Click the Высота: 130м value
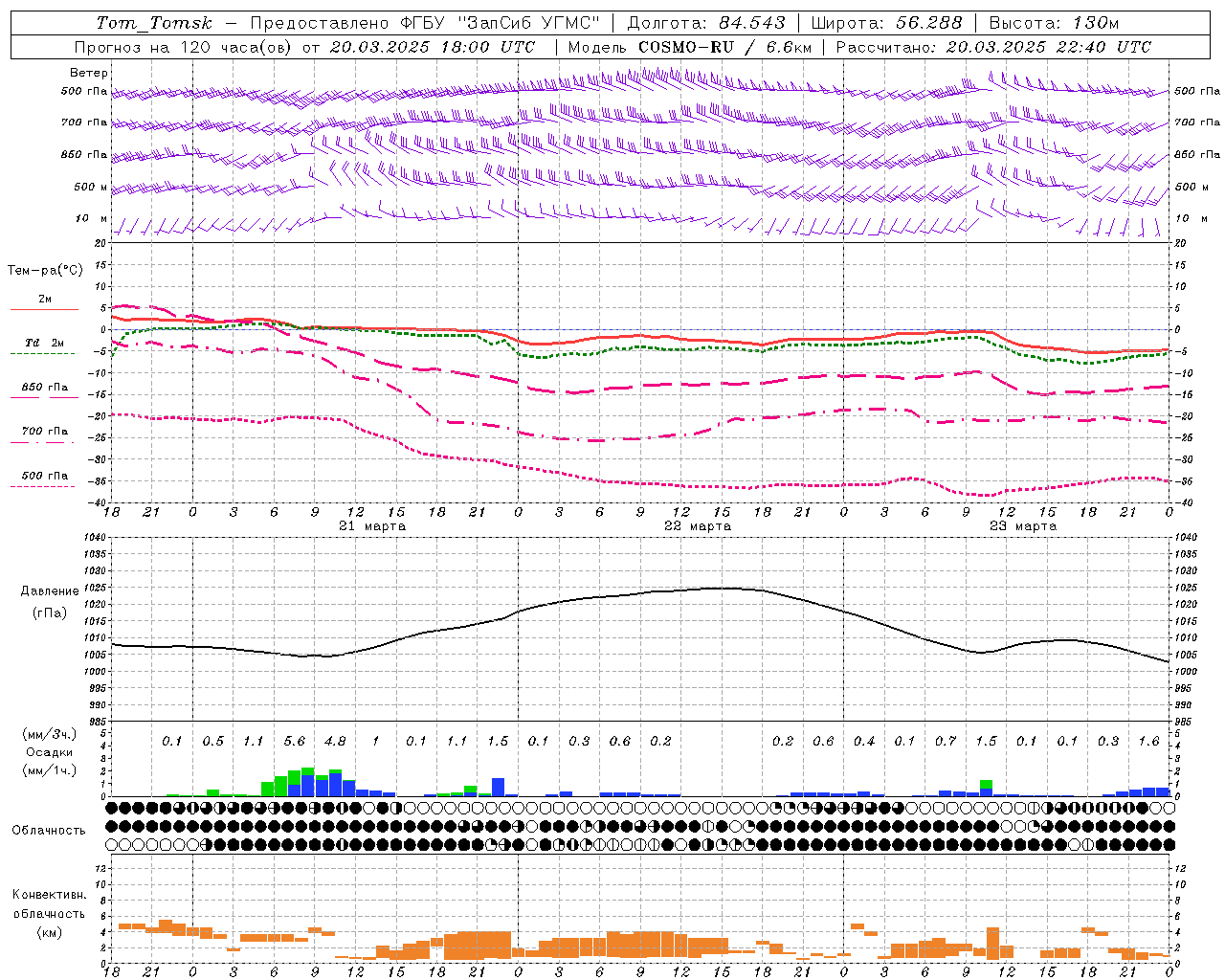Image resolution: width=1225 pixels, height=980 pixels. click(x=1054, y=23)
